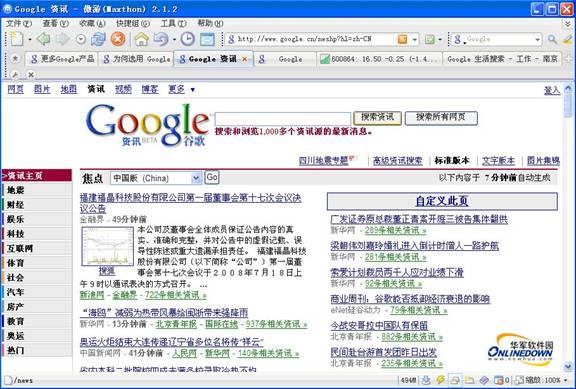The width and height of the screenshot is (576, 389).
Task: Expand the undo dropdown arrow
Action: 174,39
